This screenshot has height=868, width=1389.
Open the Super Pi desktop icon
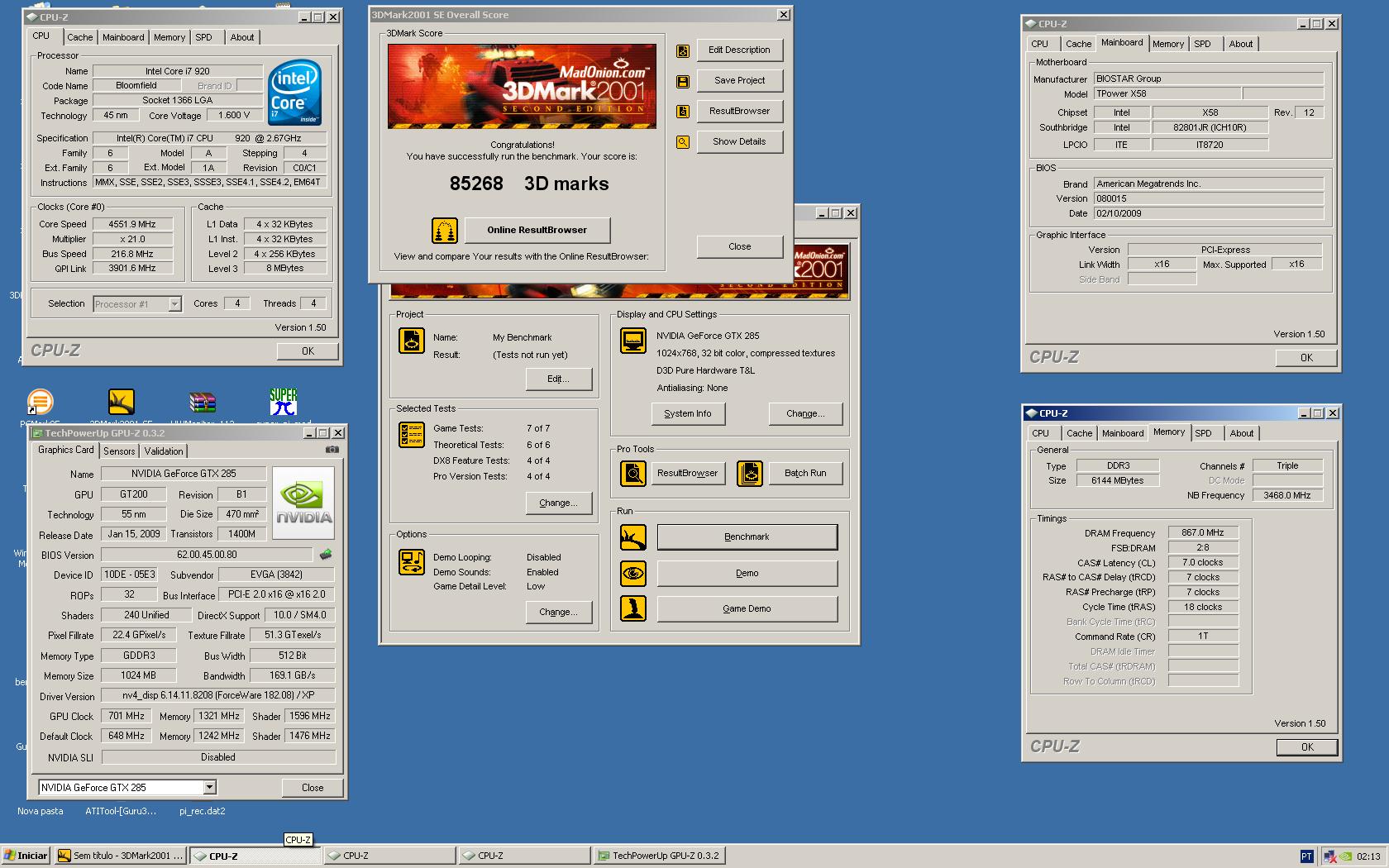pyautogui.click(x=284, y=402)
